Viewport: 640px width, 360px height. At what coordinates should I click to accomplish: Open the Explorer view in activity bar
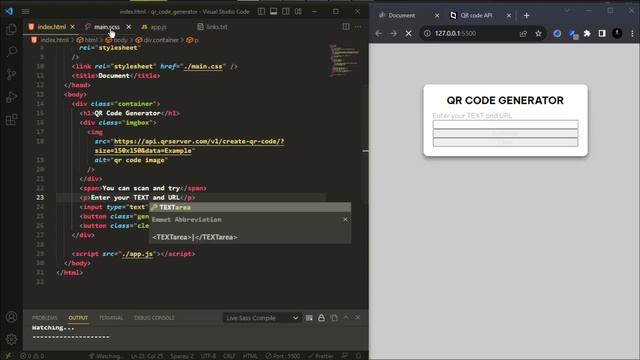click(x=11, y=29)
